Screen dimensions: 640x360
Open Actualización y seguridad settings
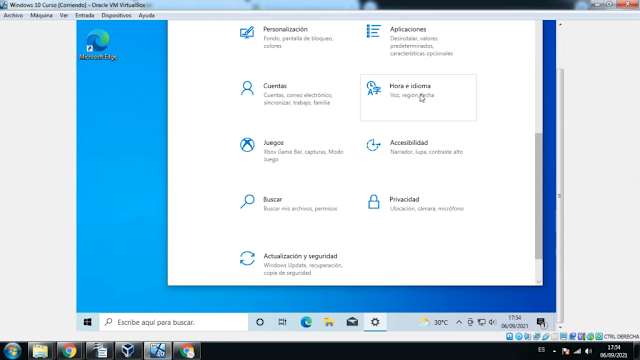click(292, 264)
